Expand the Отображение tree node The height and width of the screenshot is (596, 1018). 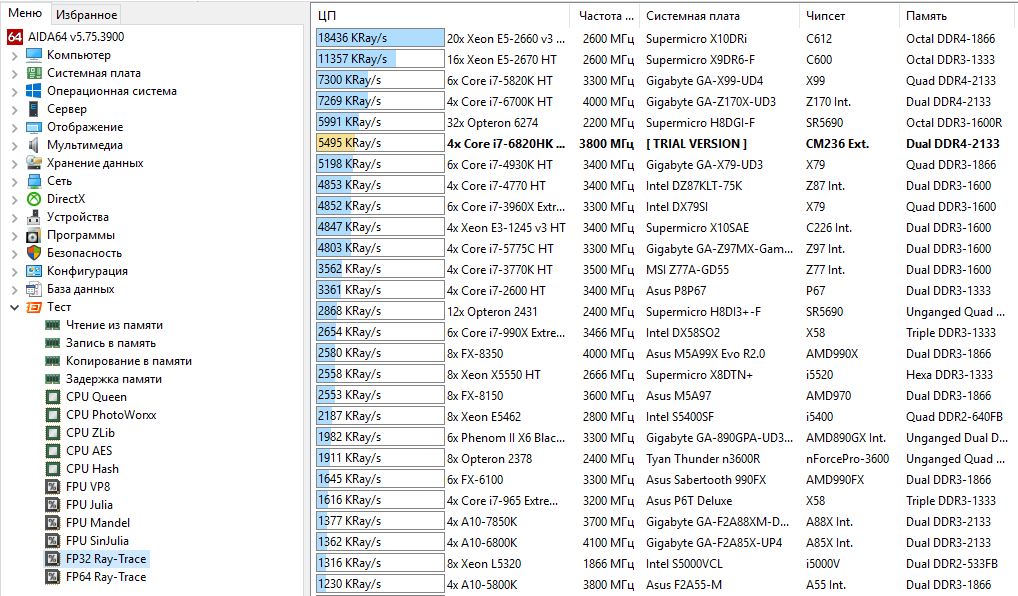click(14, 127)
